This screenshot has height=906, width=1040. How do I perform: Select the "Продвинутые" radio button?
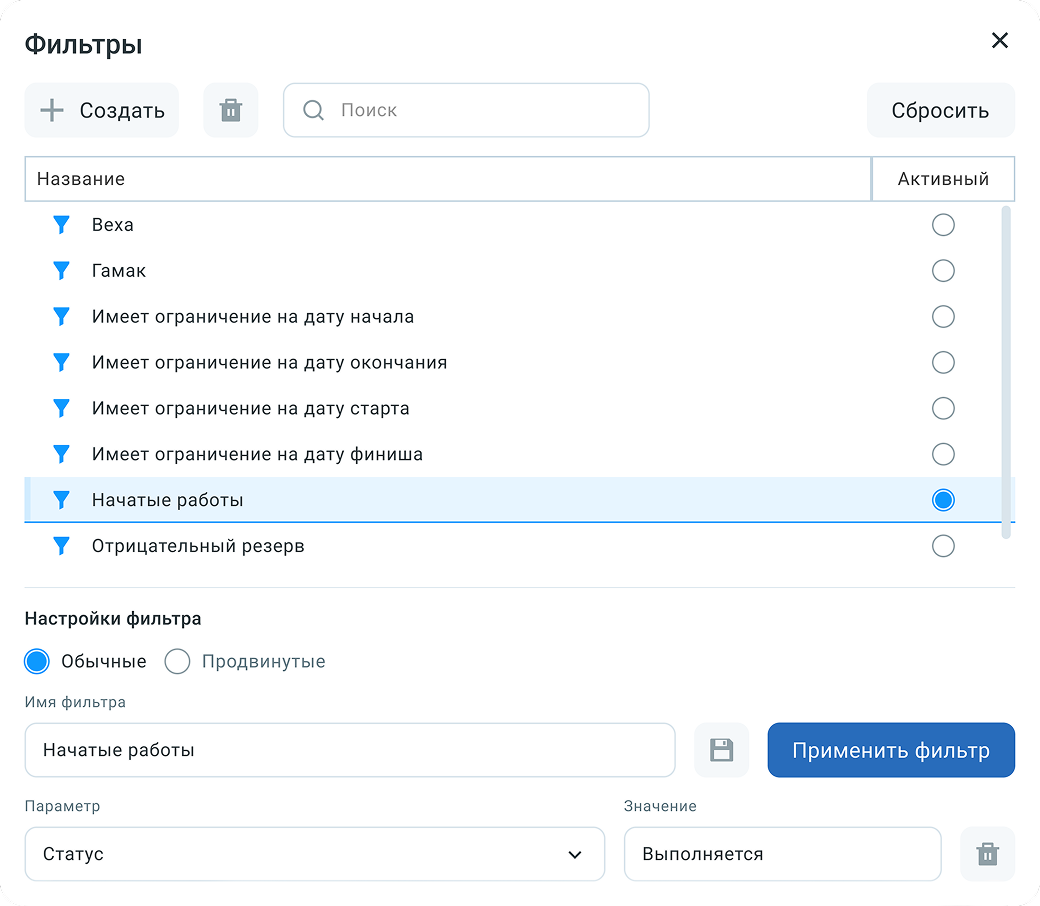tap(177, 661)
